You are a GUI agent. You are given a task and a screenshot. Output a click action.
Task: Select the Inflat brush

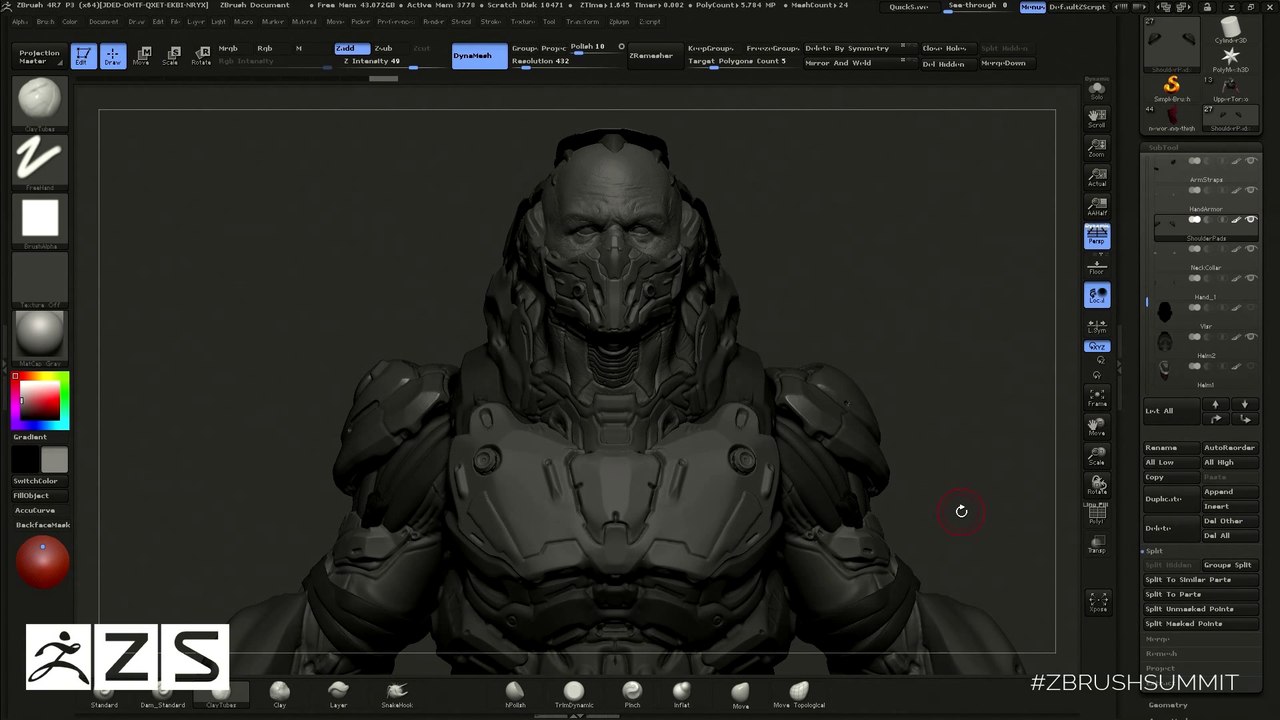[x=681, y=695]
